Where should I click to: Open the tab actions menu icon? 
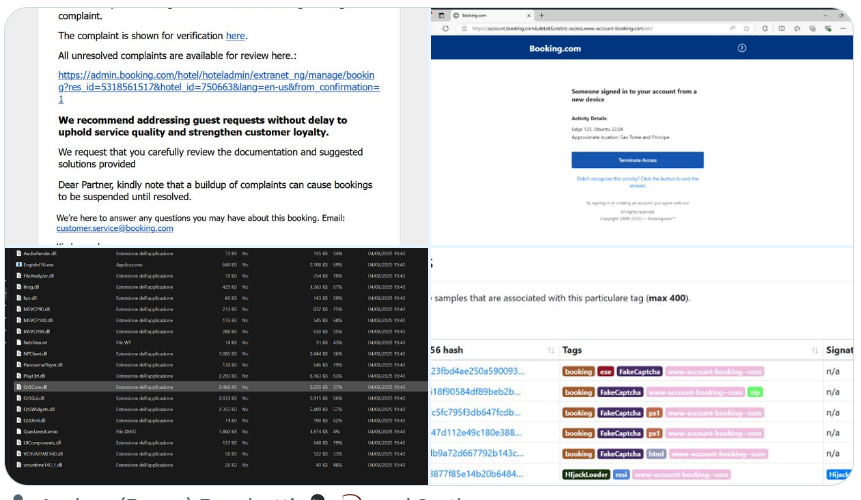click(x=441, y=15)
